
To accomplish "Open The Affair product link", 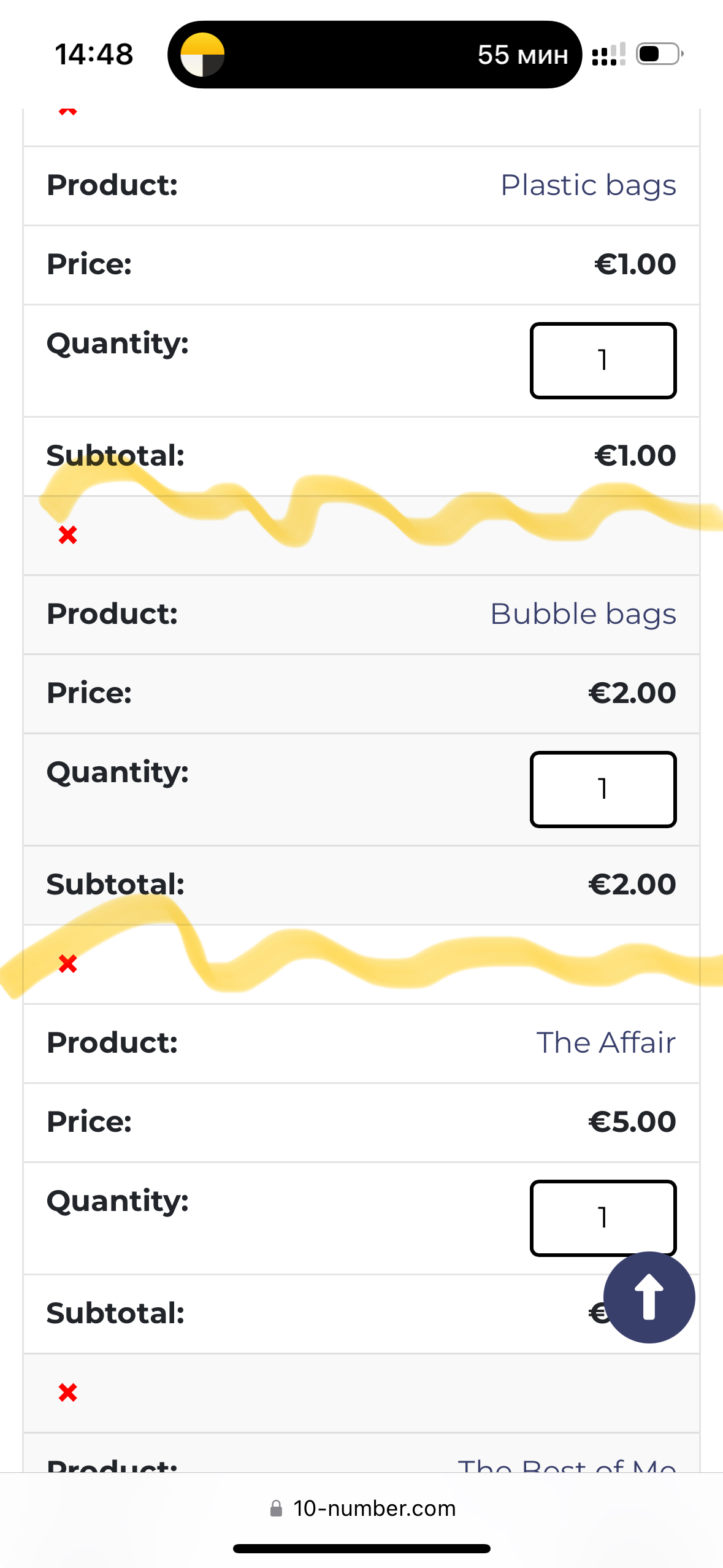I will [606, 1043].
